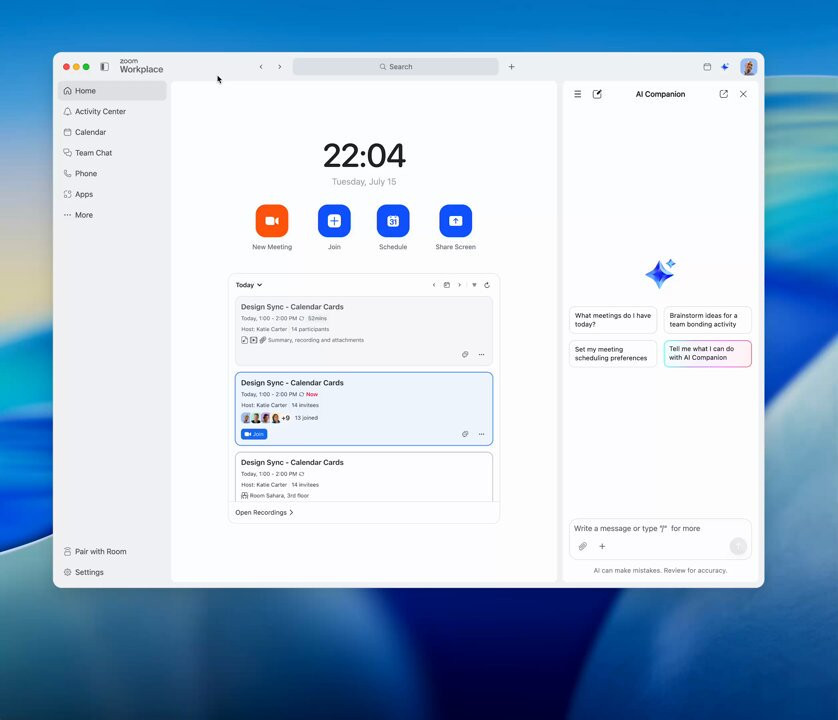Start a new AI Companion chat
Viewport: 838px width, 720px height.
(x=597, y=94)
